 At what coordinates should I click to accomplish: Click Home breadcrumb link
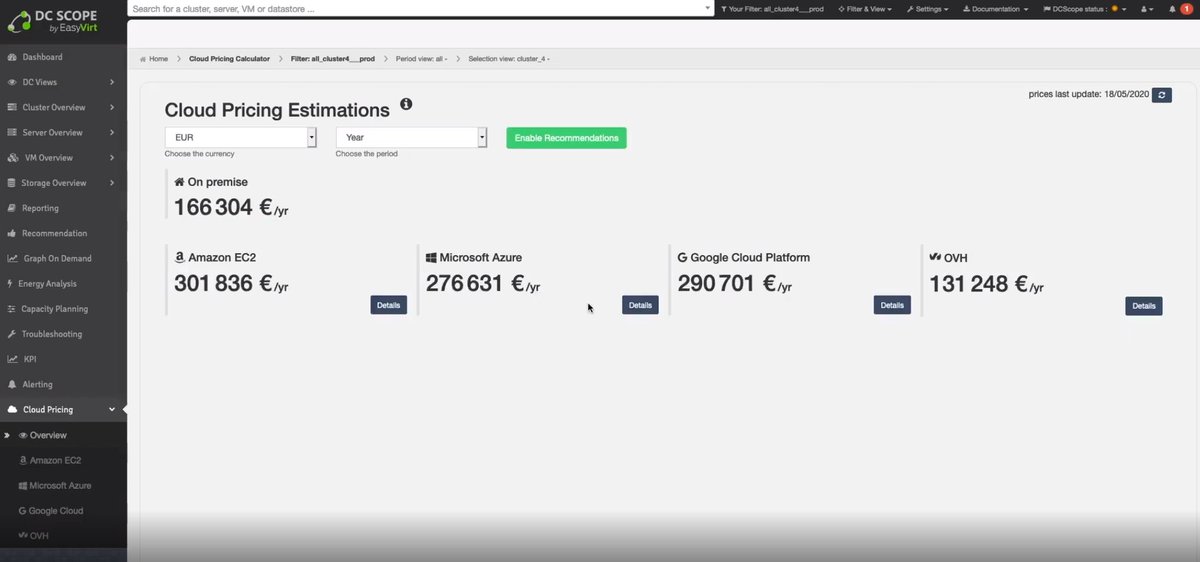(159, 59)
